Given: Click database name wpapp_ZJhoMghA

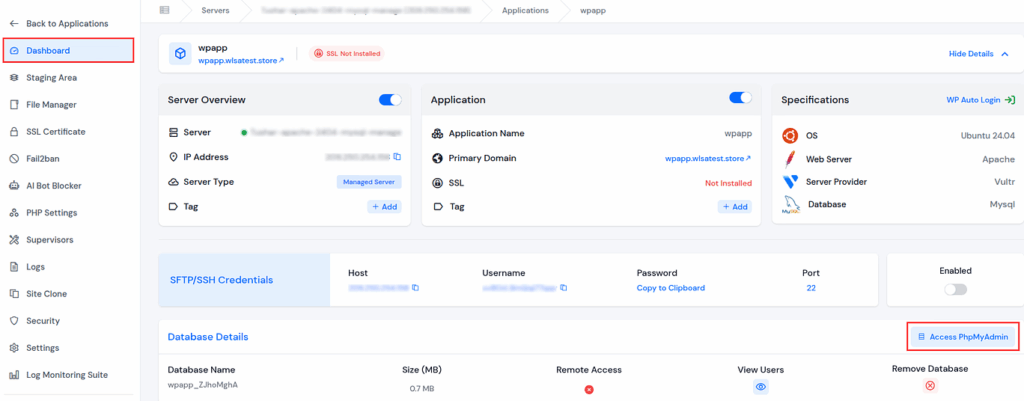Looking at the screenshot, I should (x=203, y=384).
